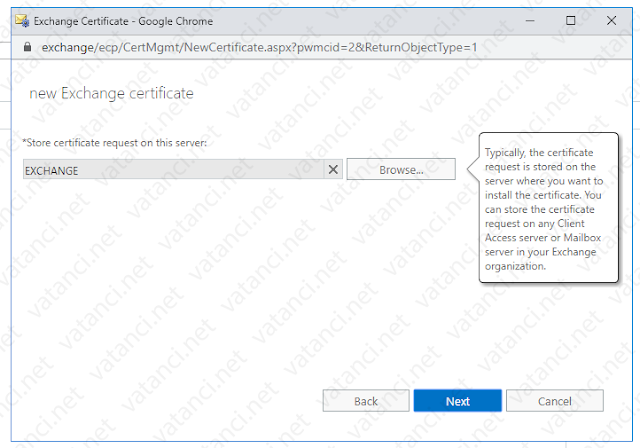Screen dimensions: 640x448
Task: Select the EXCHANGE server input field
Action: (x=173, y=169)
